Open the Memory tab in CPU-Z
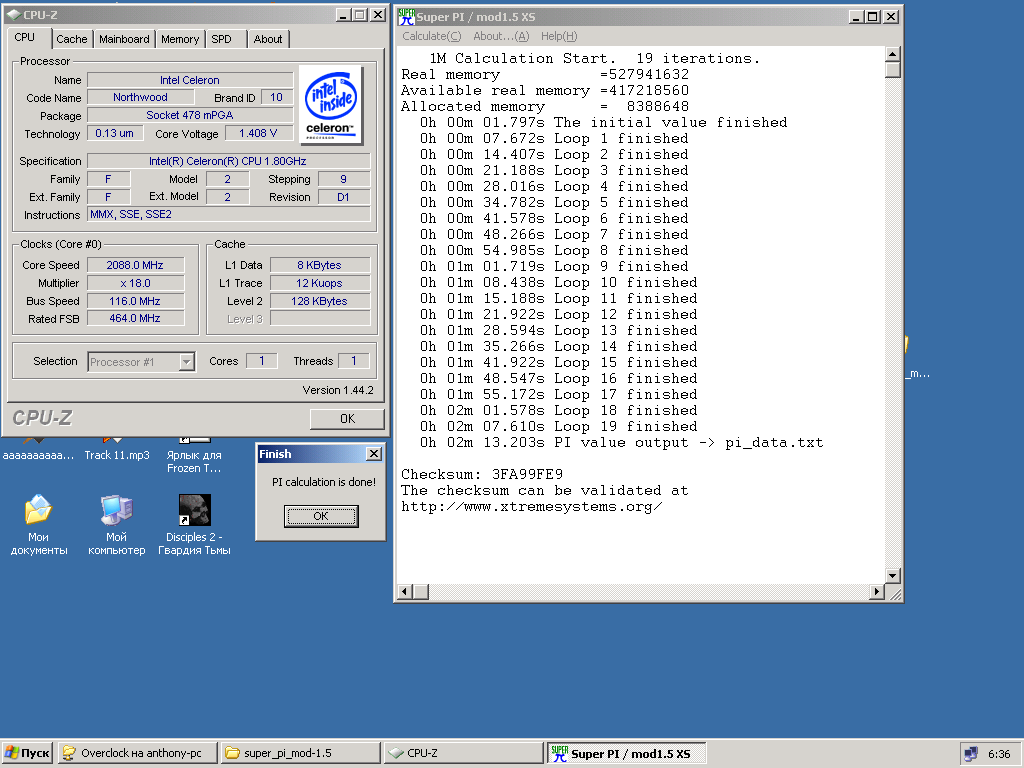The height and width of the screenshot is (768, 1024). coord(180,39)
